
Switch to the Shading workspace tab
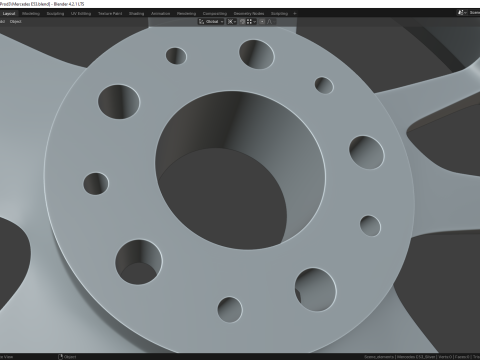tap(137, 14)
